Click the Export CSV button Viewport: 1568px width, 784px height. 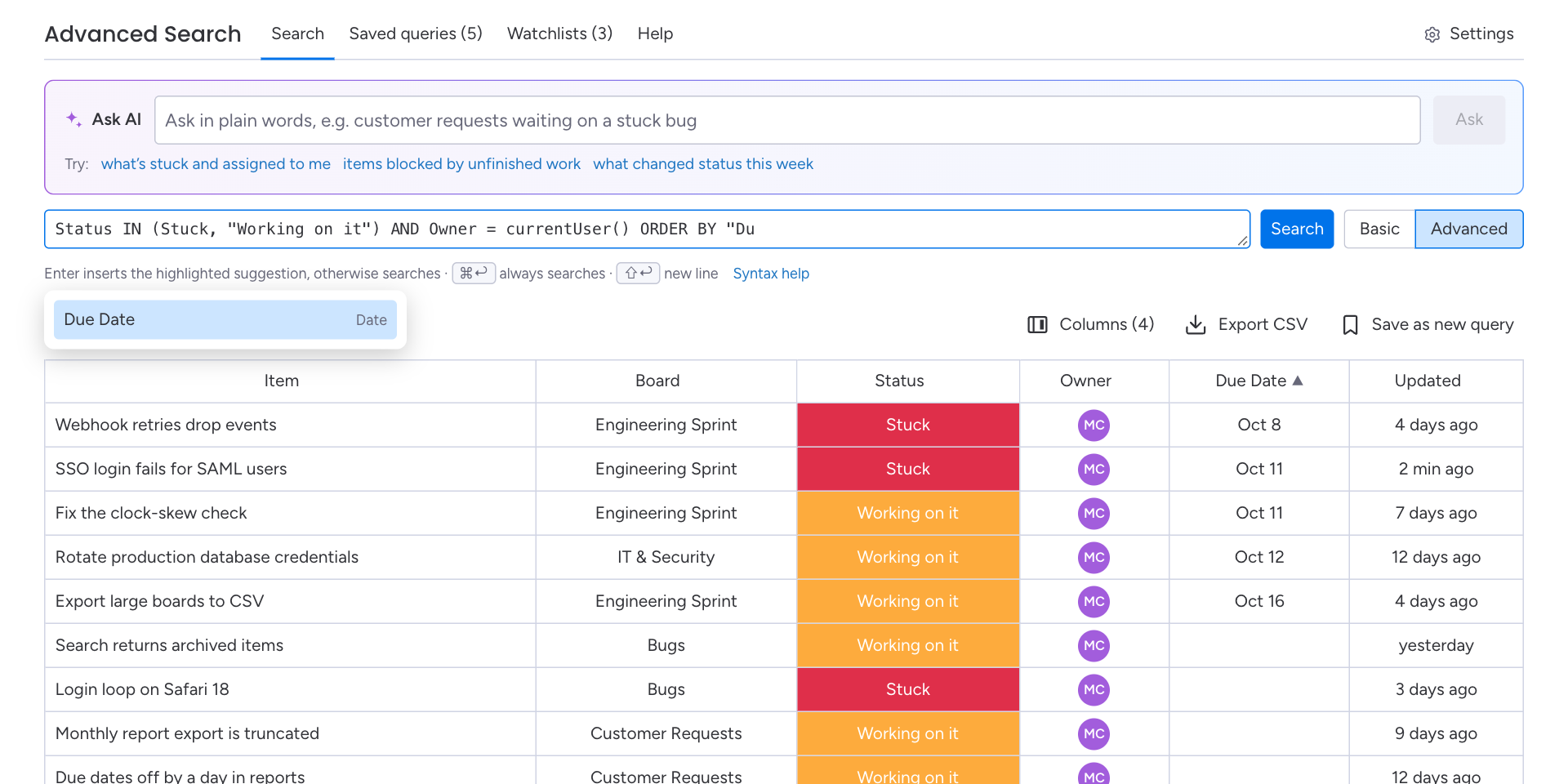click(1247, 325)
